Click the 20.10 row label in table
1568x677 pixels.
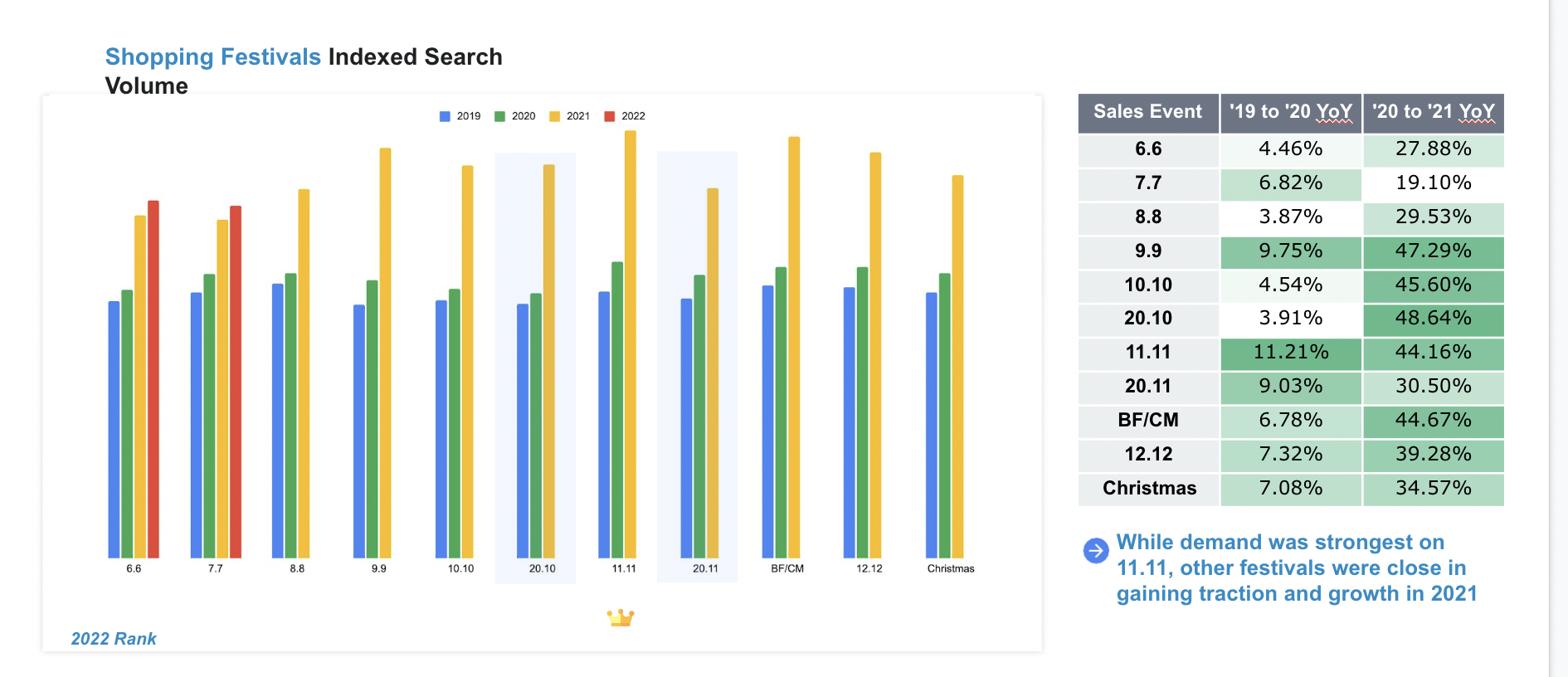[1148, 319]
